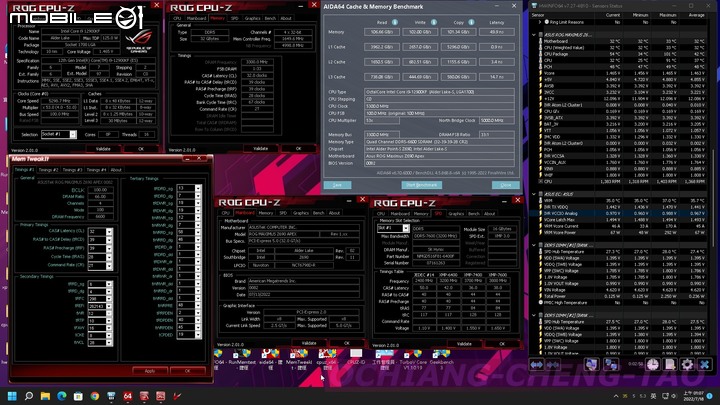Click the AIDA64 Copy column info icon
Viewport: 720px width, 405px height.
pos(471,22)
